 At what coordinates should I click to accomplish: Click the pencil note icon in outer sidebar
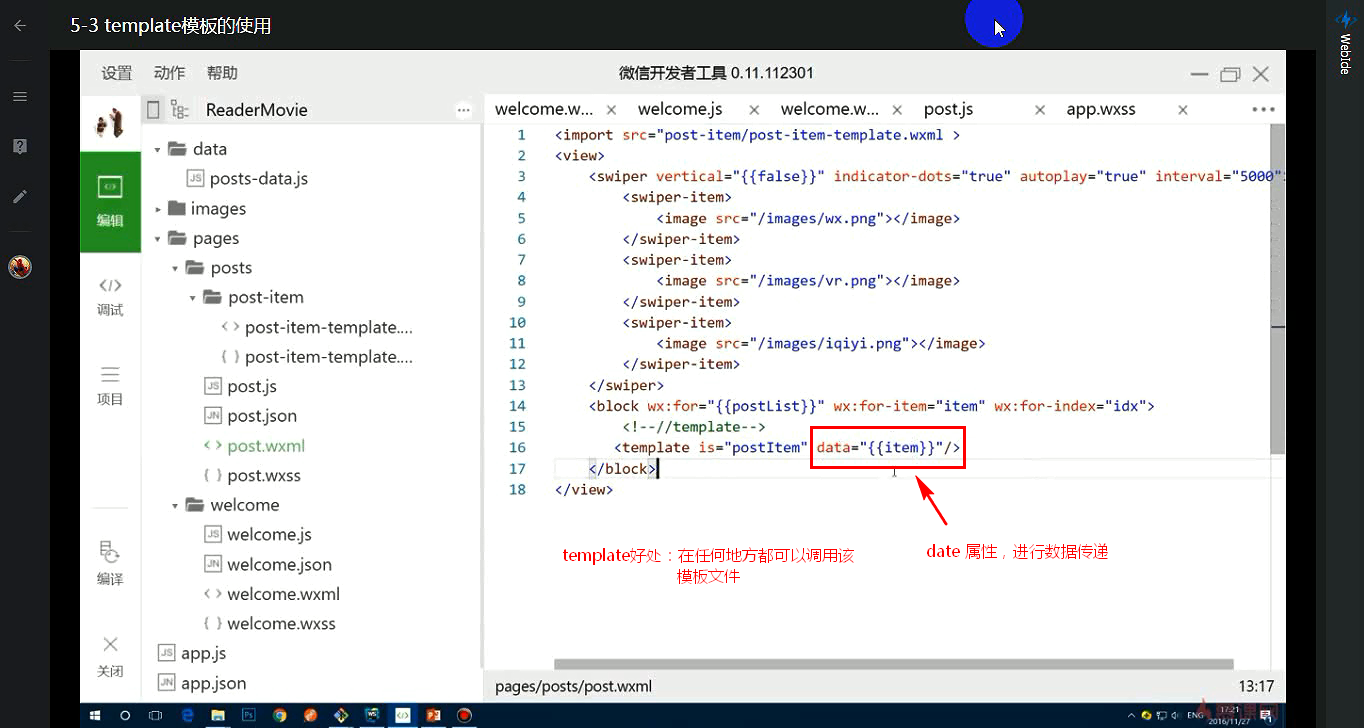[x=19, y=196]
